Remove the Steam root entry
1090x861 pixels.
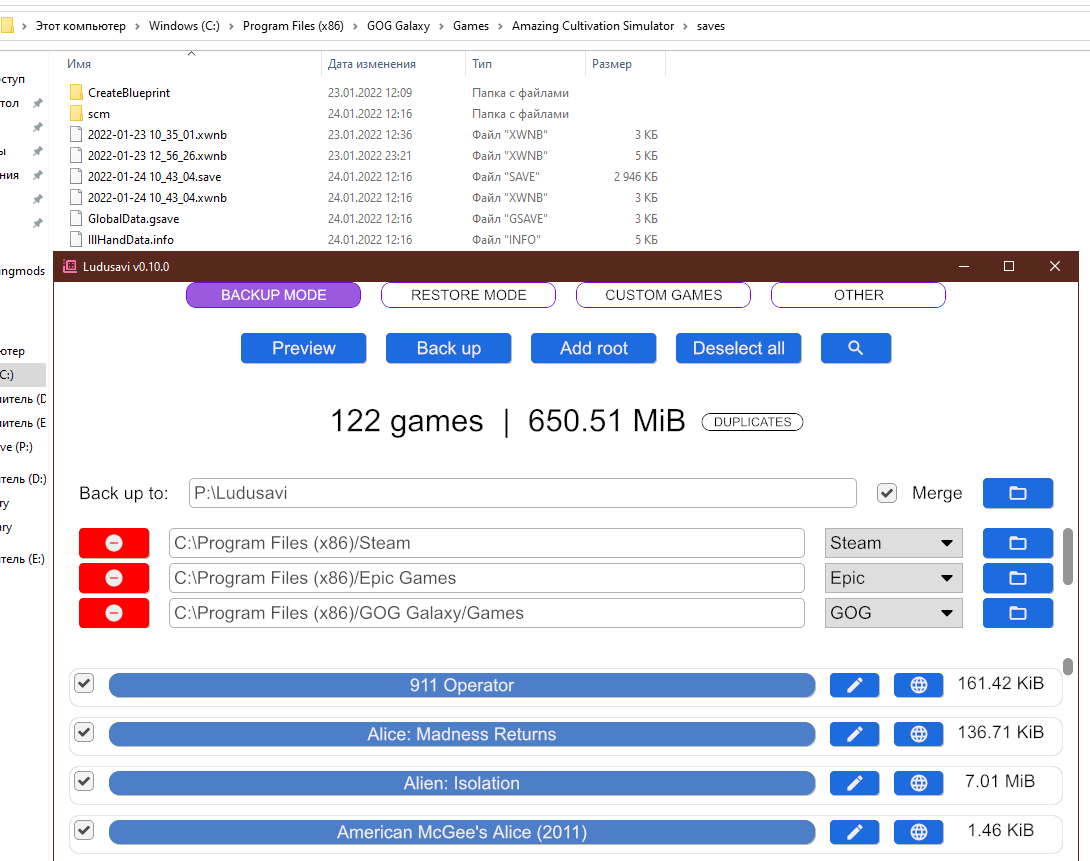tap(114, 543)
